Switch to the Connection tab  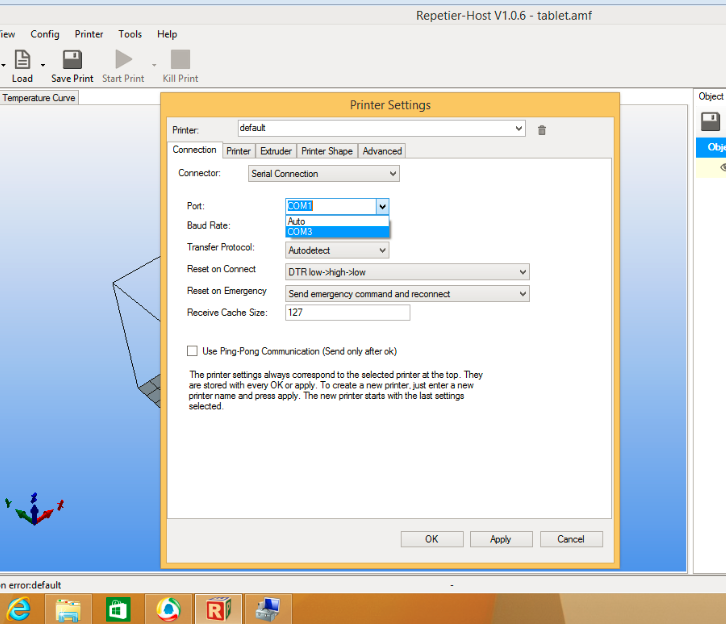coord(194,150)
